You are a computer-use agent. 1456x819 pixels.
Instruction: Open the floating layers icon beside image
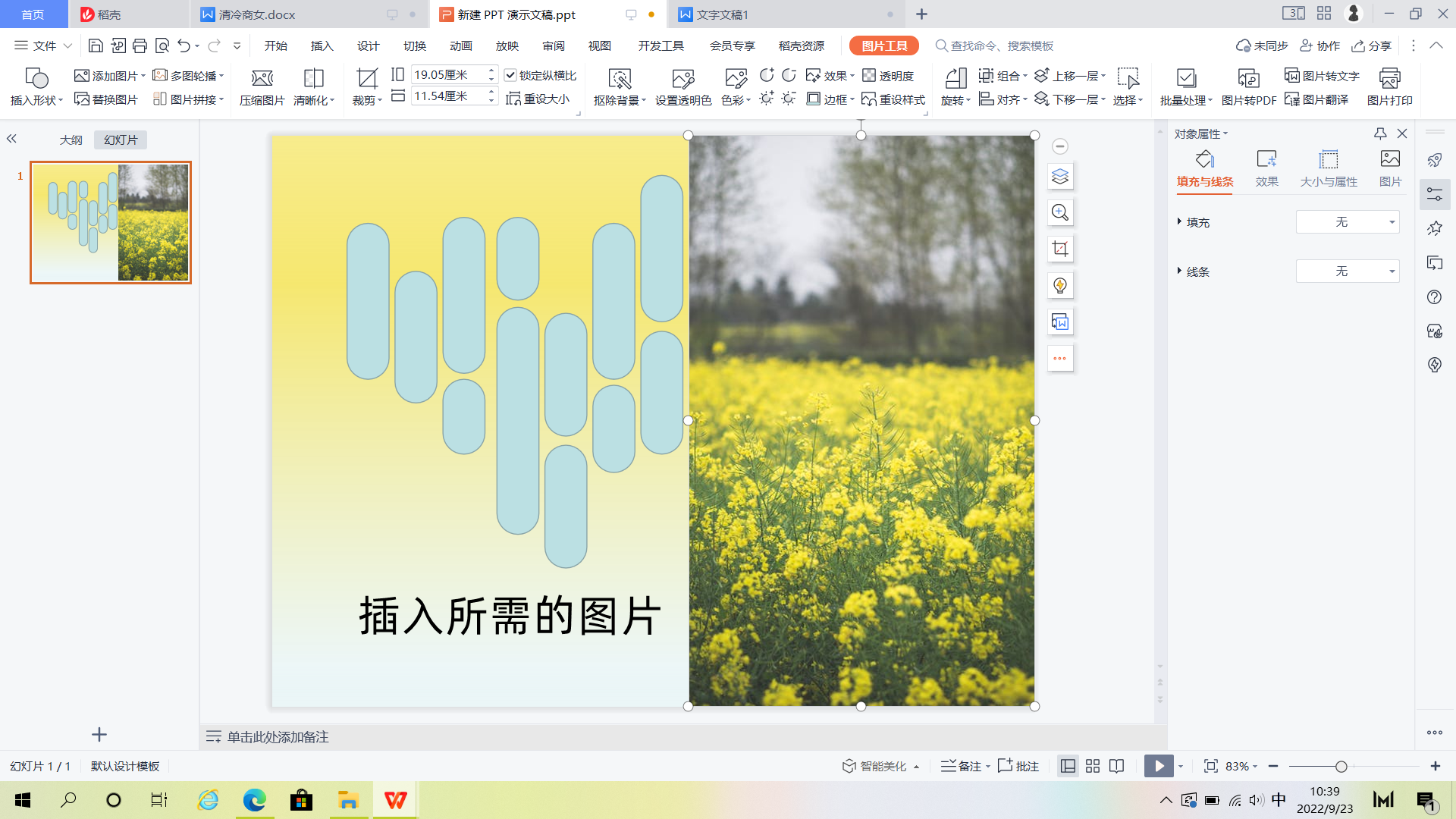tap(1060, 177)
